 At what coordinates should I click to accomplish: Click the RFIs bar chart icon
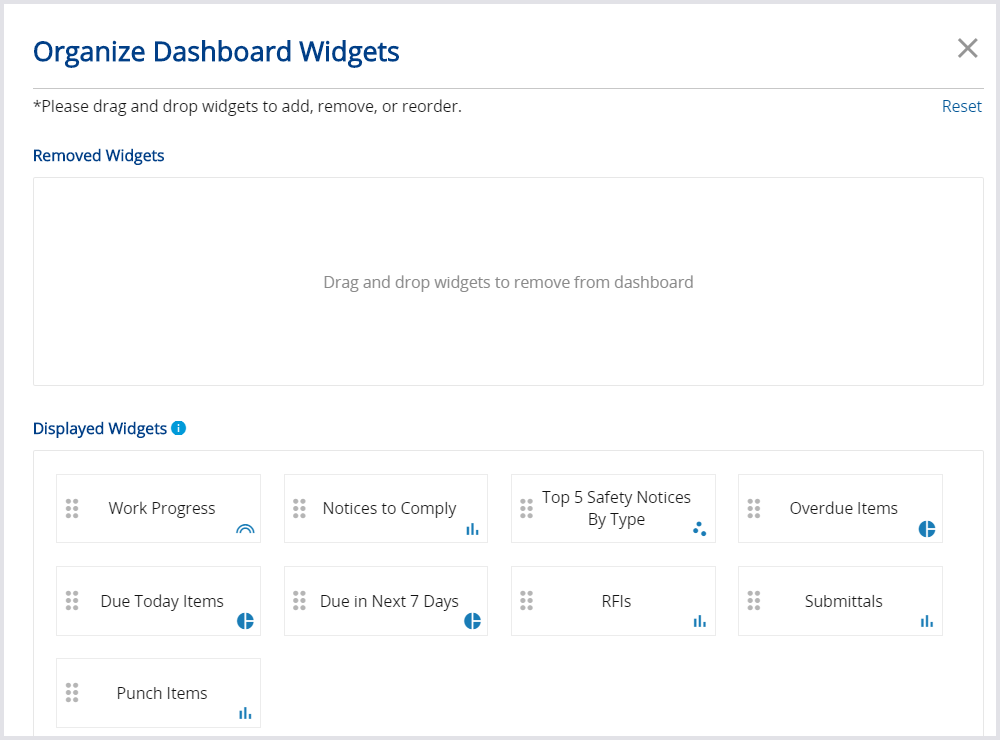pyautogui.click(x=699, y=621)
